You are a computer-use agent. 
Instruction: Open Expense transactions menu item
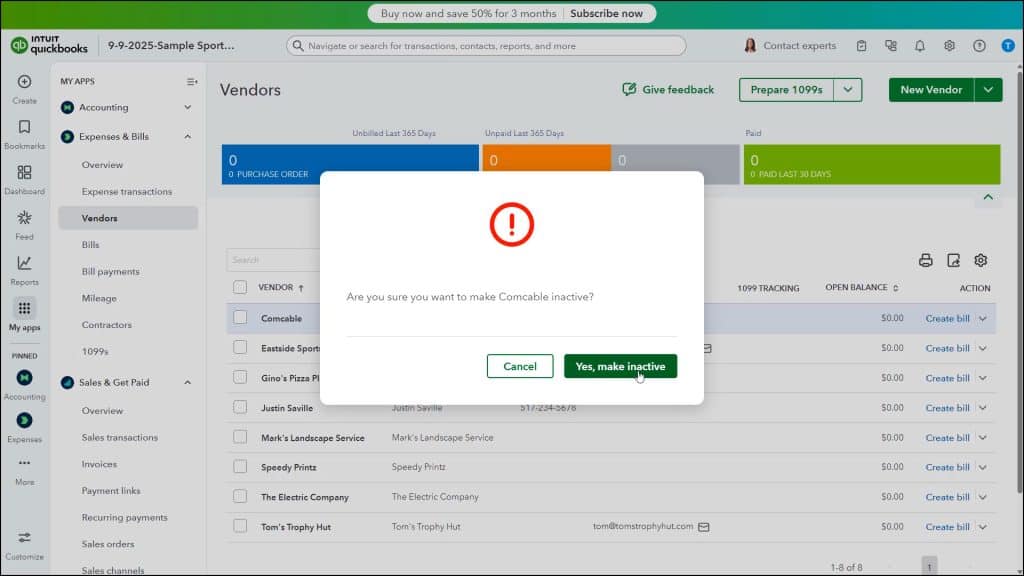pyautogui.click(x=127, y=191)
